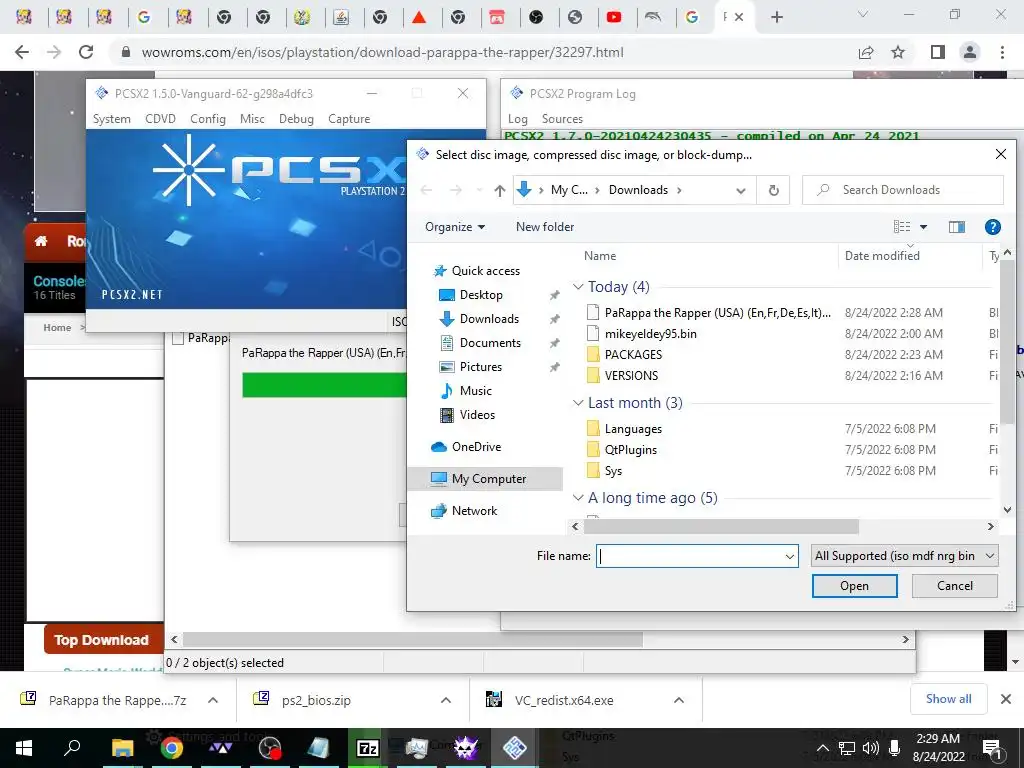Switch to the YouTube browser tab
The image size is (1024, 768).
(x=614, y=17)
